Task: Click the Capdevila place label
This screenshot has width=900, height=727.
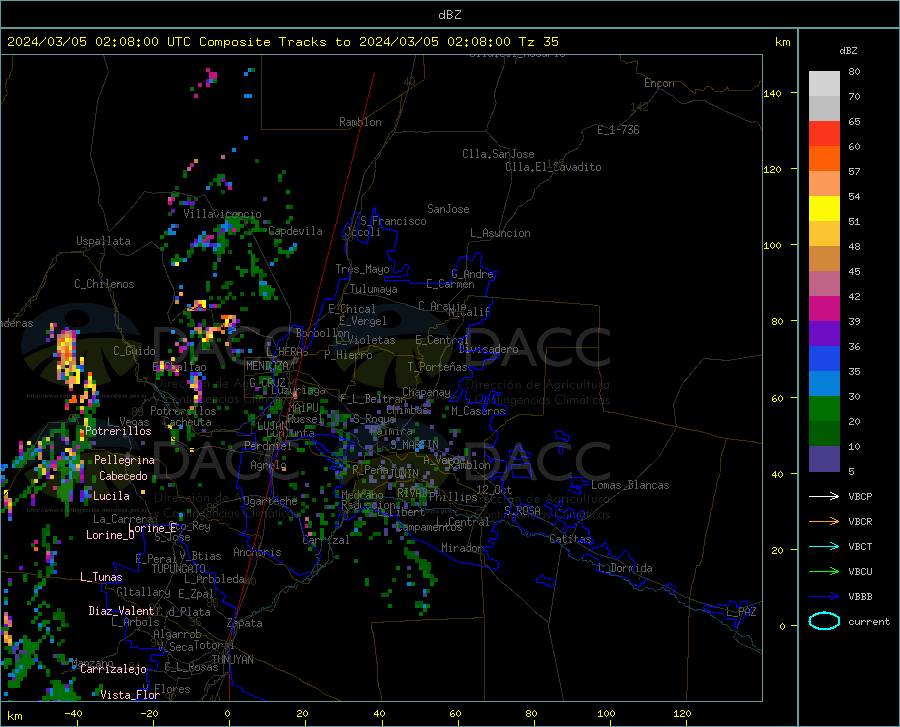Action: (295, 231)
